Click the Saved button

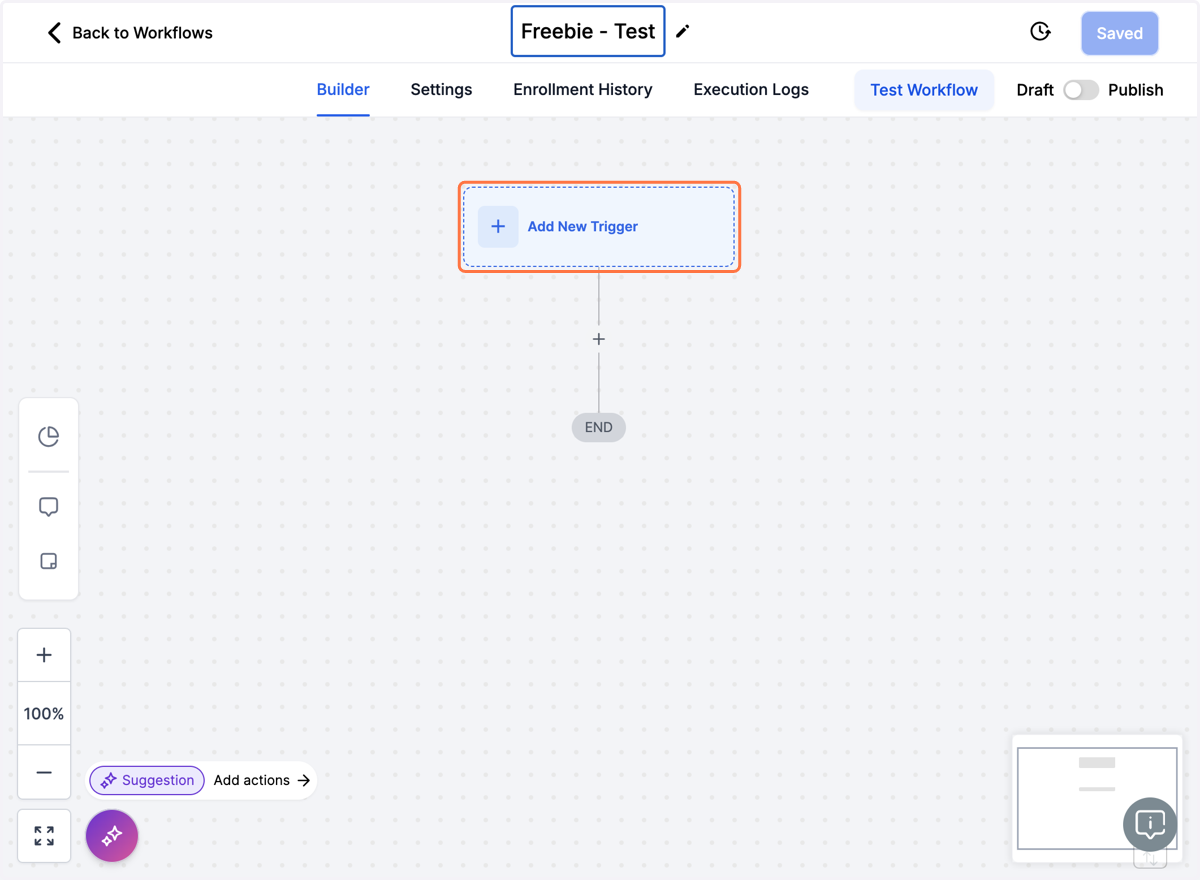(1119, 33)
